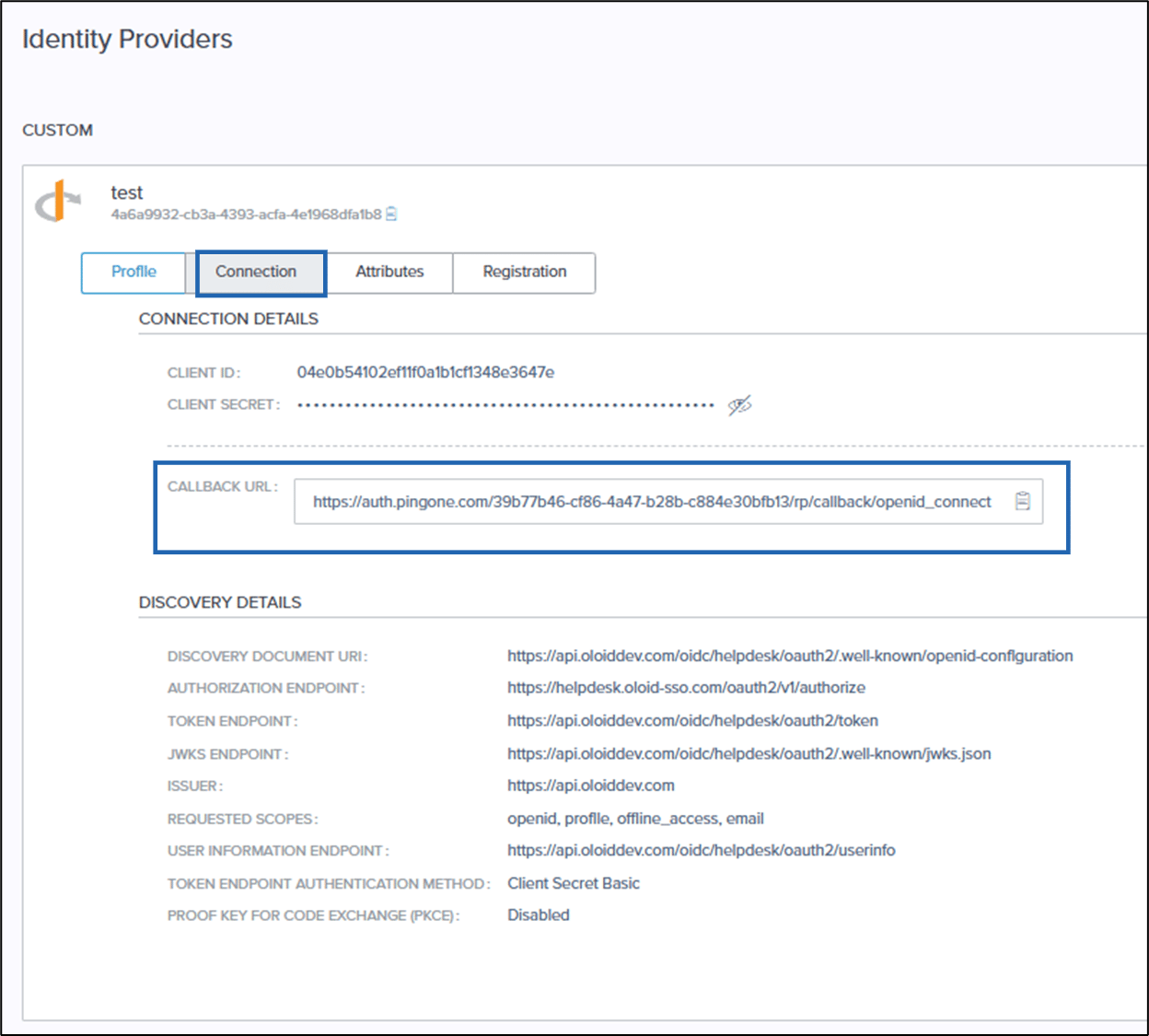Click the DISCOVERY DOCUMENT URI label
Screen dimensions: 1149x1036
[x=267, y=657]
